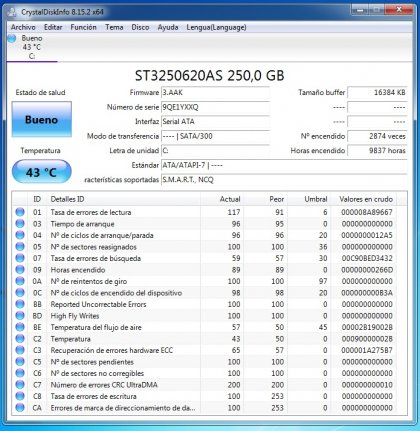Click status orb for Reported Uncorrectable Errors
The height and width of the screenshot is (431, 420).
tap(20, 304)
